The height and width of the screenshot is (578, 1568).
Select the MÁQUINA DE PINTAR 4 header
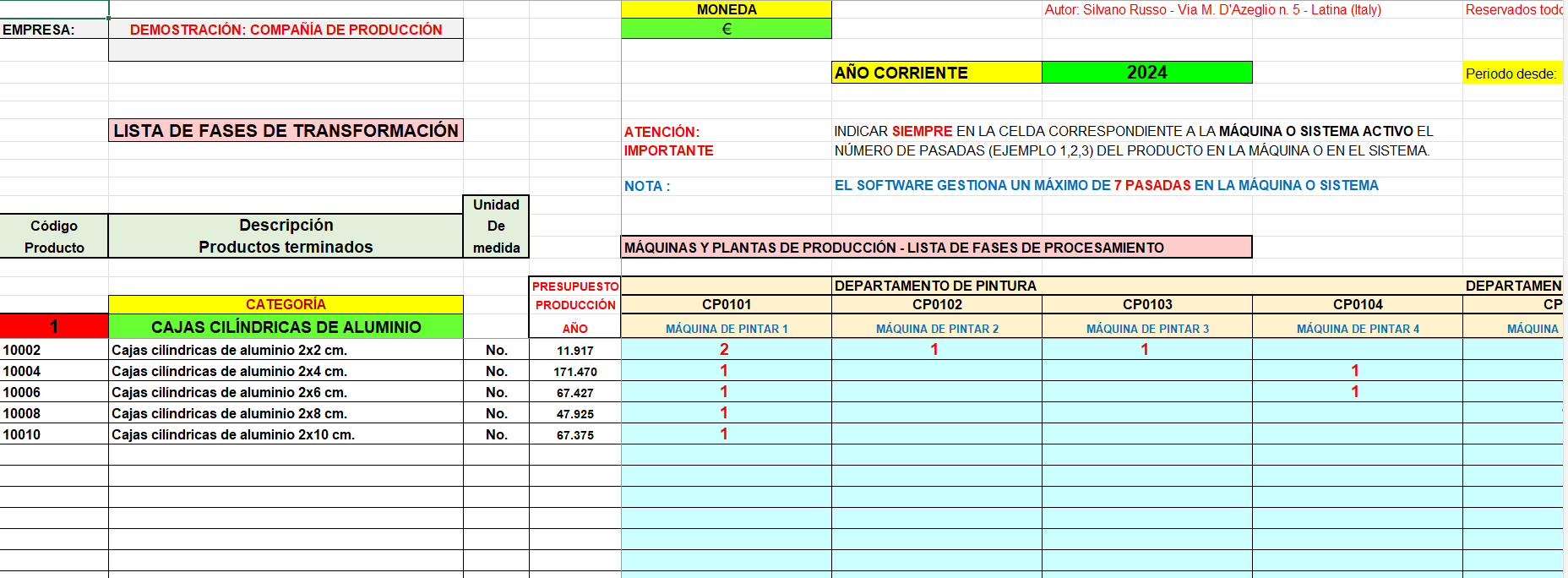pos(1357,328)
